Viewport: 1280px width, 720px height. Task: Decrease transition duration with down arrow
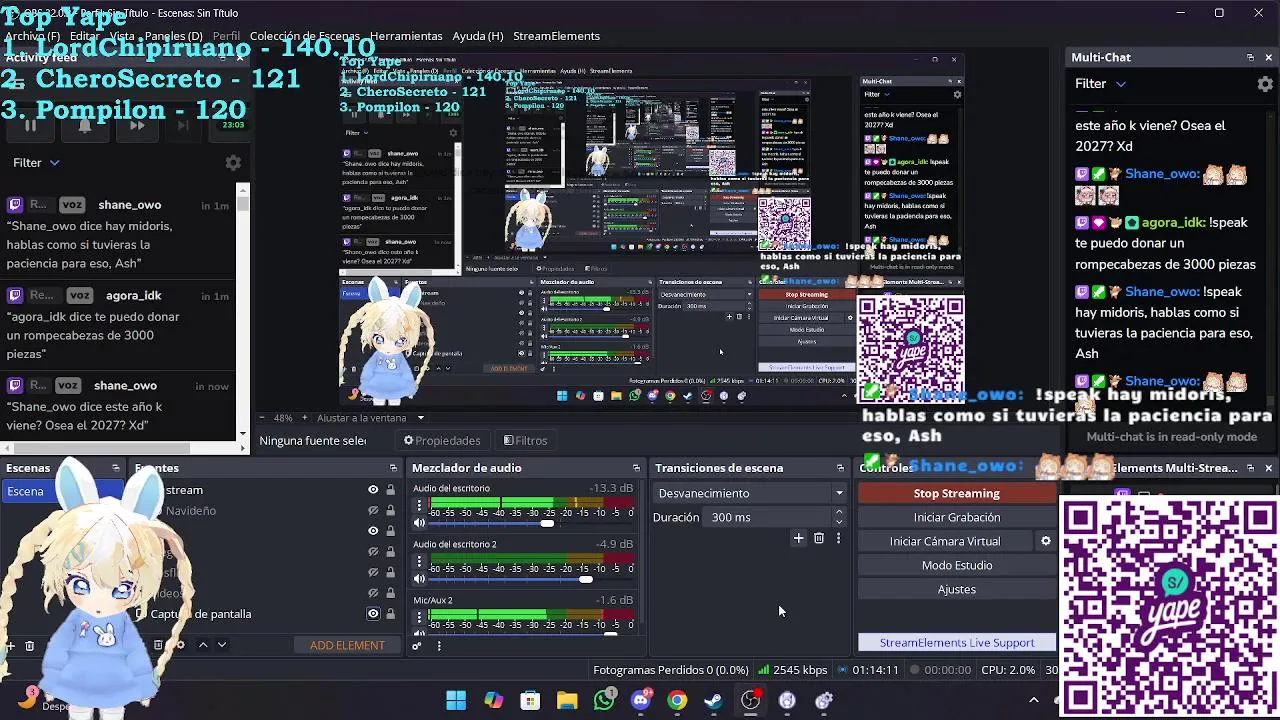pos(839,522)
